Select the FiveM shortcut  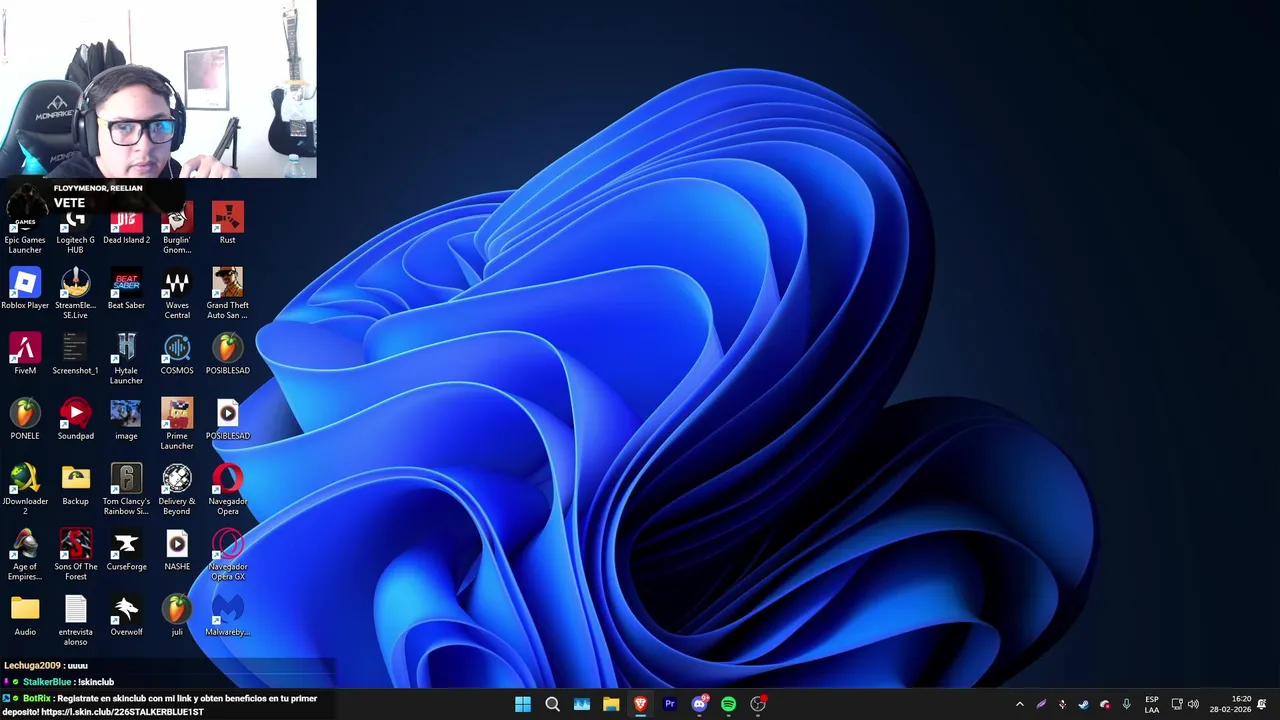[x=25, y=353]
